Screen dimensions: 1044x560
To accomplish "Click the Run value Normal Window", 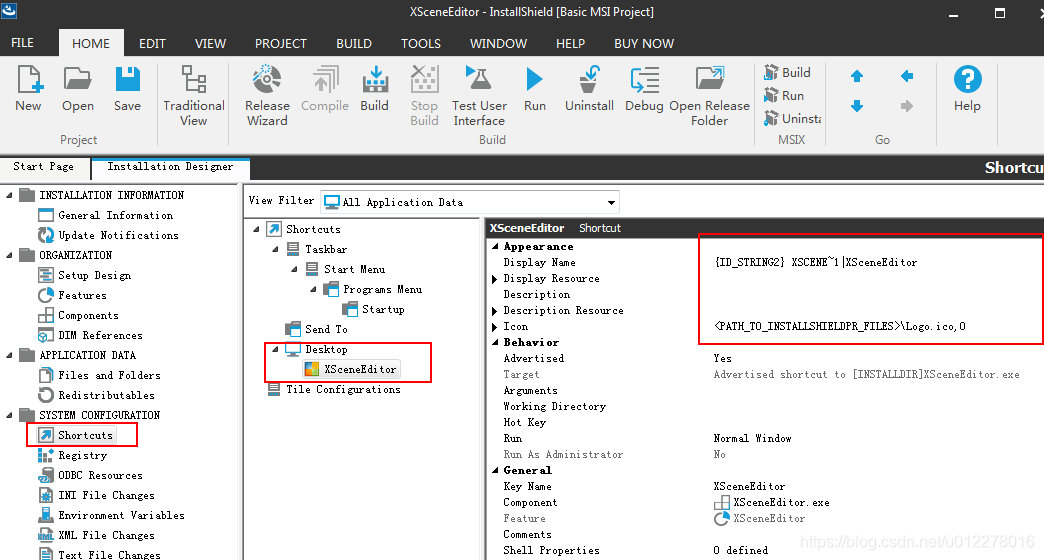I will (752, 438).
